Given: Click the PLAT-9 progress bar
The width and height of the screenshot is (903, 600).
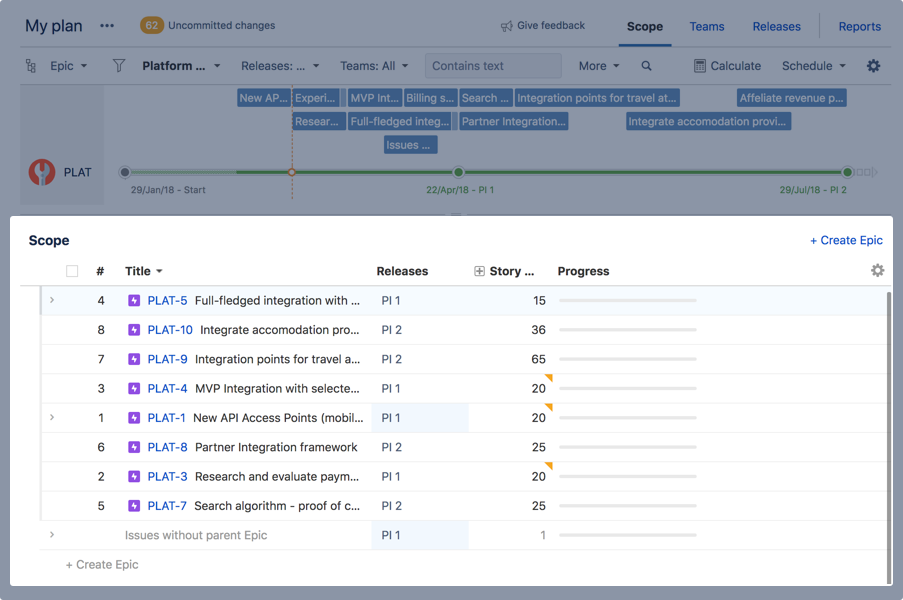Looking at the screenshot, I should point(628,359).
